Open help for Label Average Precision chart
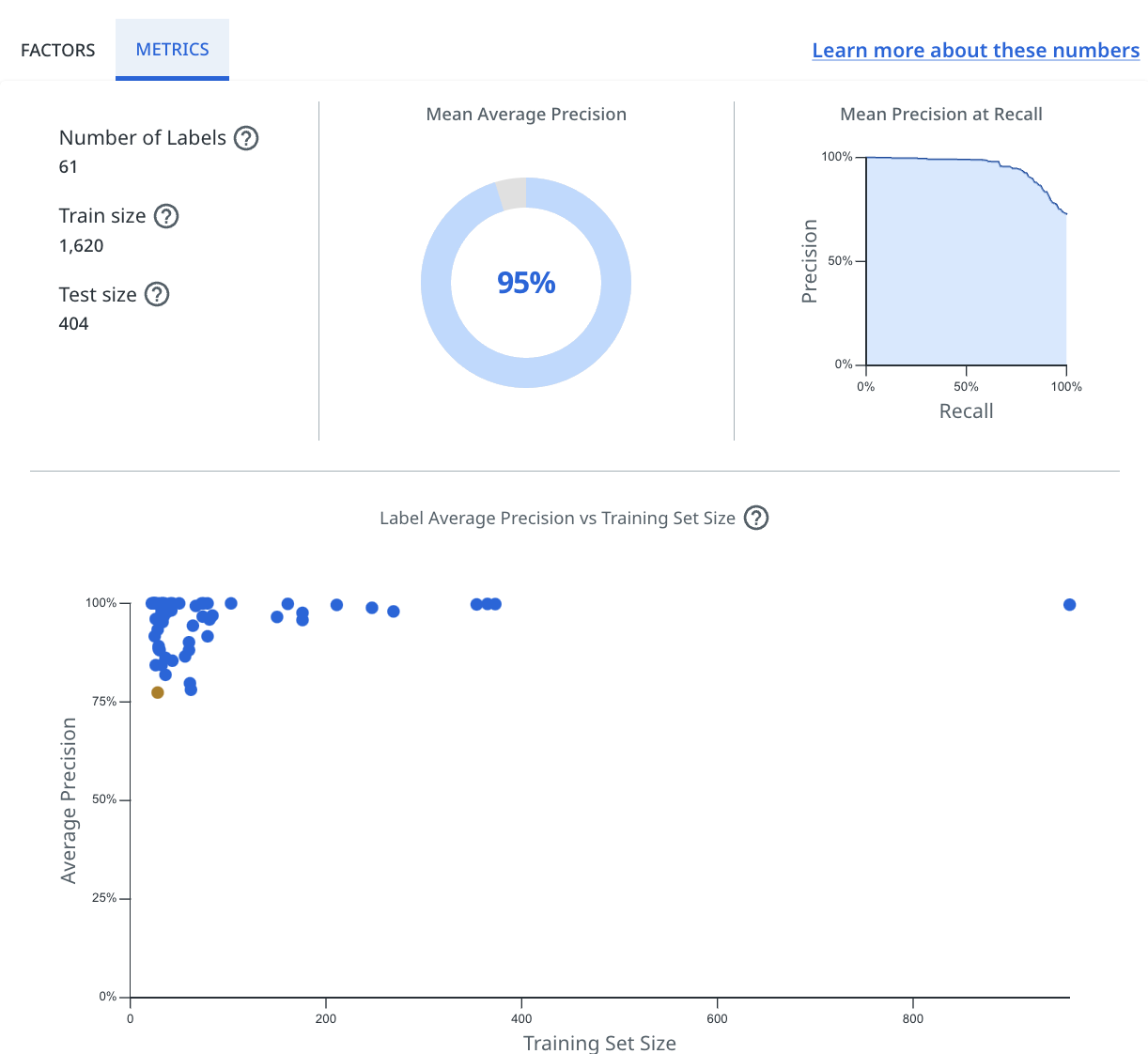Image resolution: width=1148 pixels, height=1054 pixels. (x=755, y=518)
